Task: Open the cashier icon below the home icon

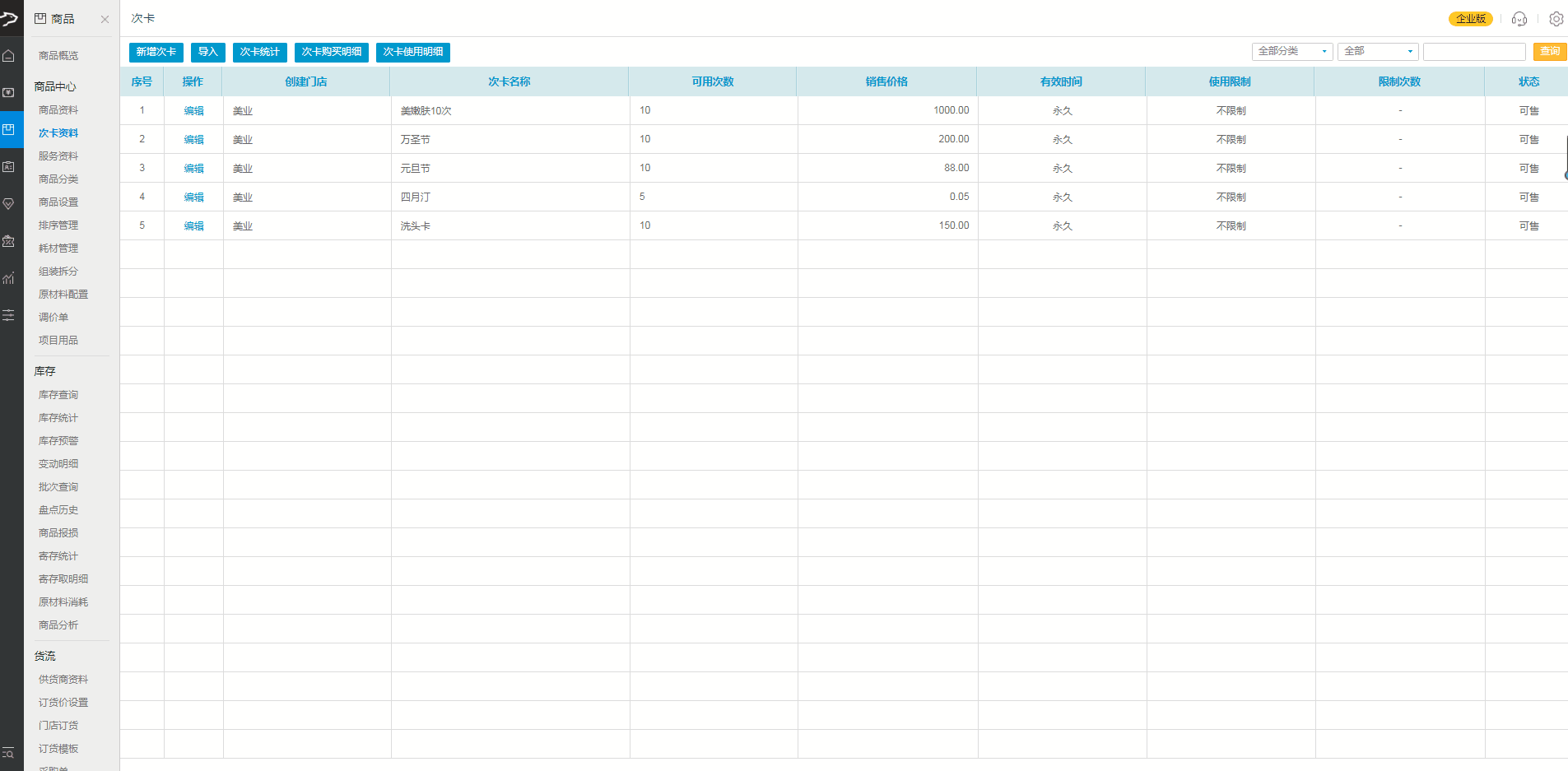Action: tap(8, 93)
